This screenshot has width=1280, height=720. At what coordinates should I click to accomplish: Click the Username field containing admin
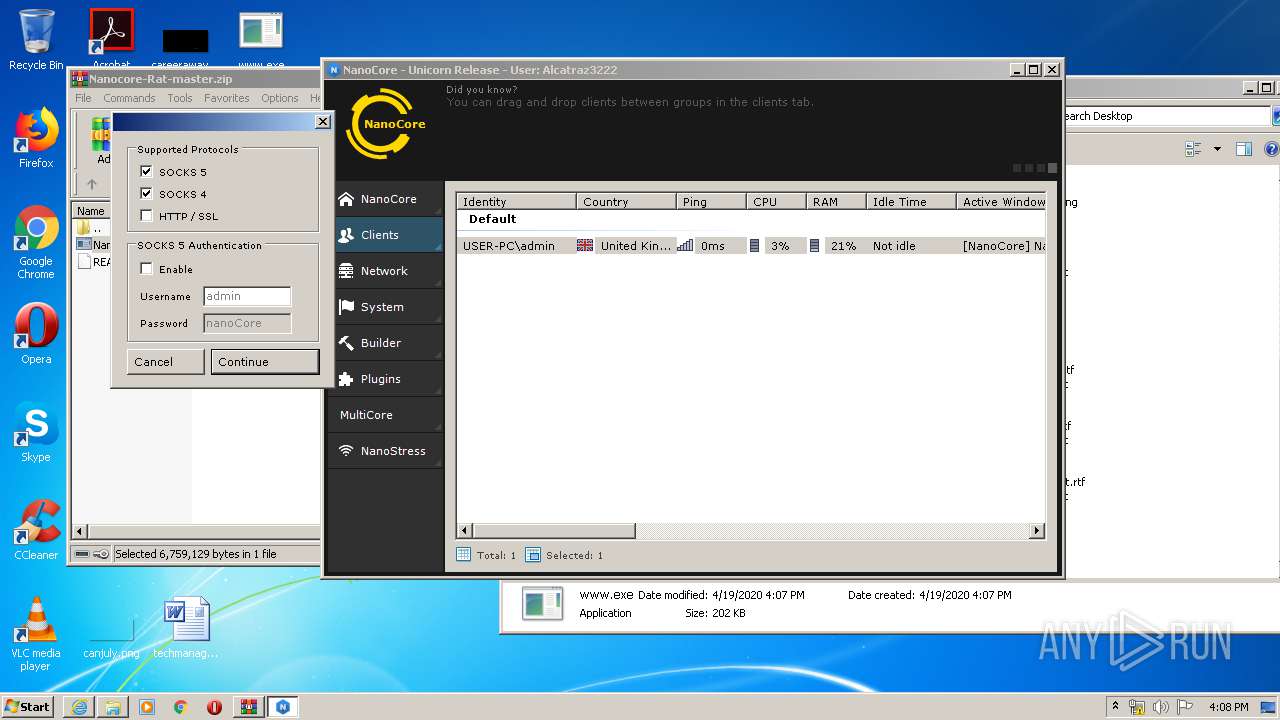point(247,296)
